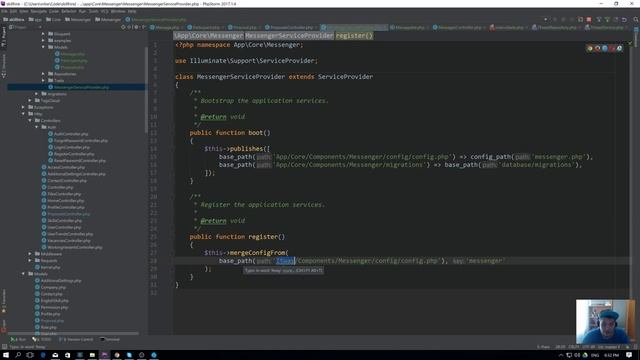Click the @return tag on line 10

[213, 117]
